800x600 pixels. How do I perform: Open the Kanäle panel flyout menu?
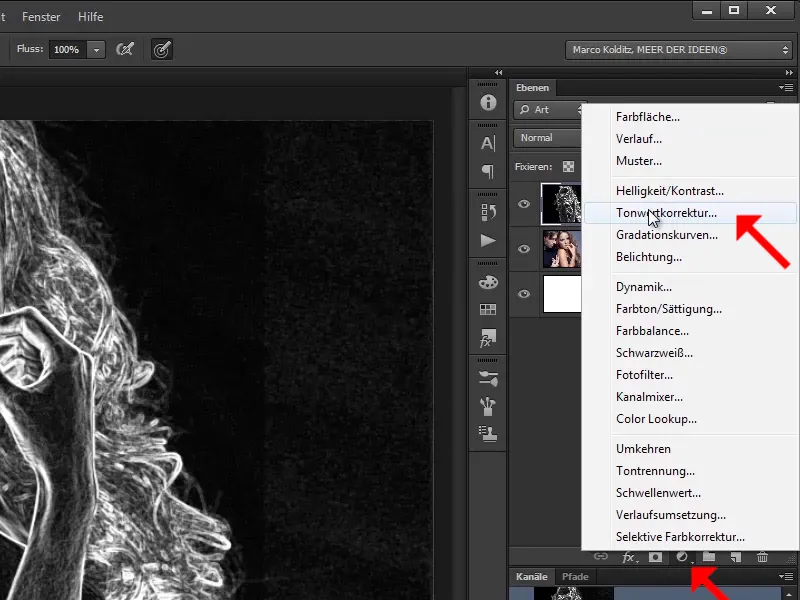(x=786, y=577)
